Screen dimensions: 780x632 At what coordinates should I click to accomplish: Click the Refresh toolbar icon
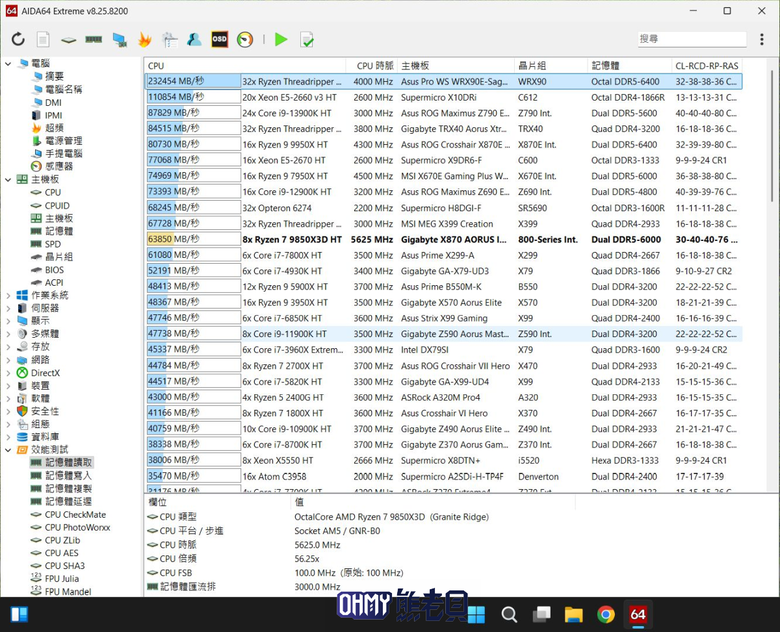point(18,39)
